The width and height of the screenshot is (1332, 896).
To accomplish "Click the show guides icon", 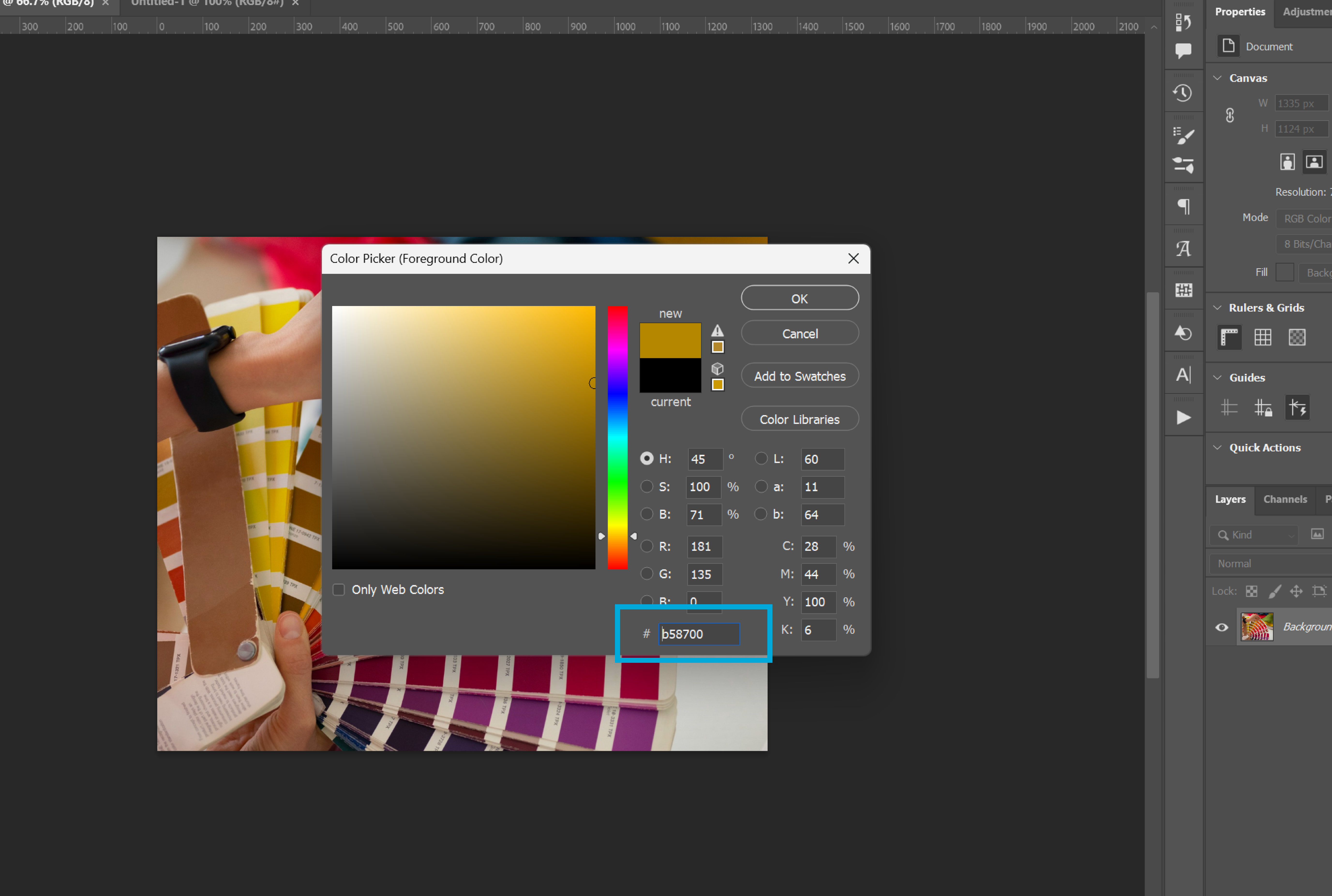I will (1229, 407).
